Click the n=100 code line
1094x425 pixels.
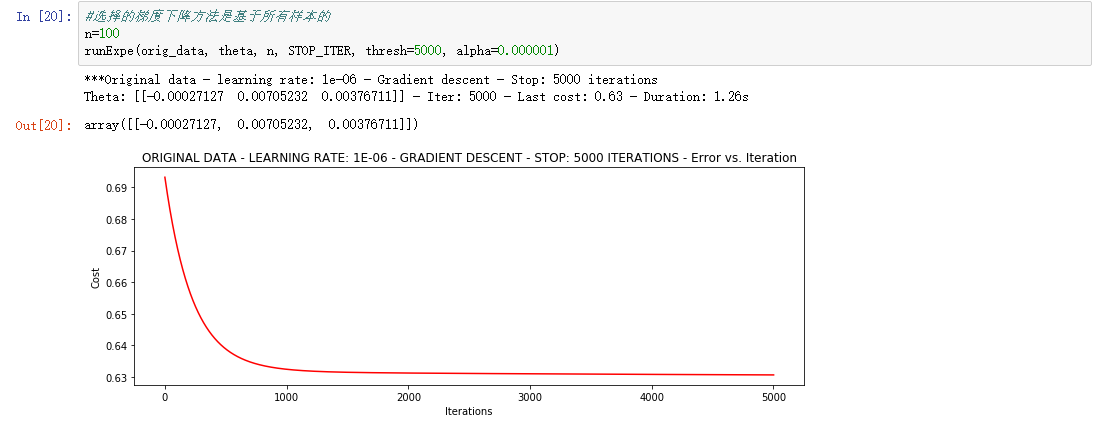tap(102, 33)
